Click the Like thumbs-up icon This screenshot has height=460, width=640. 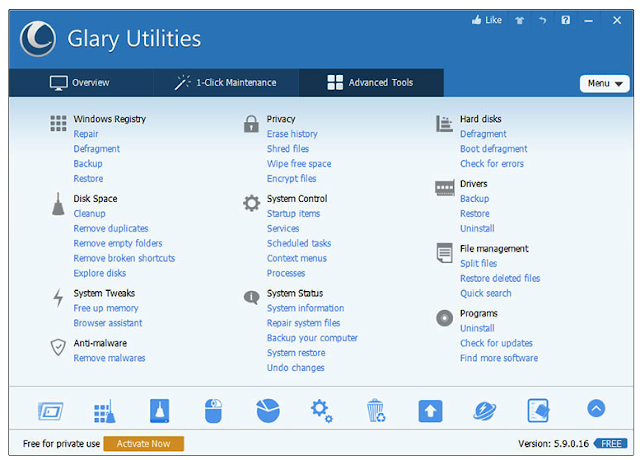[476, 20]
